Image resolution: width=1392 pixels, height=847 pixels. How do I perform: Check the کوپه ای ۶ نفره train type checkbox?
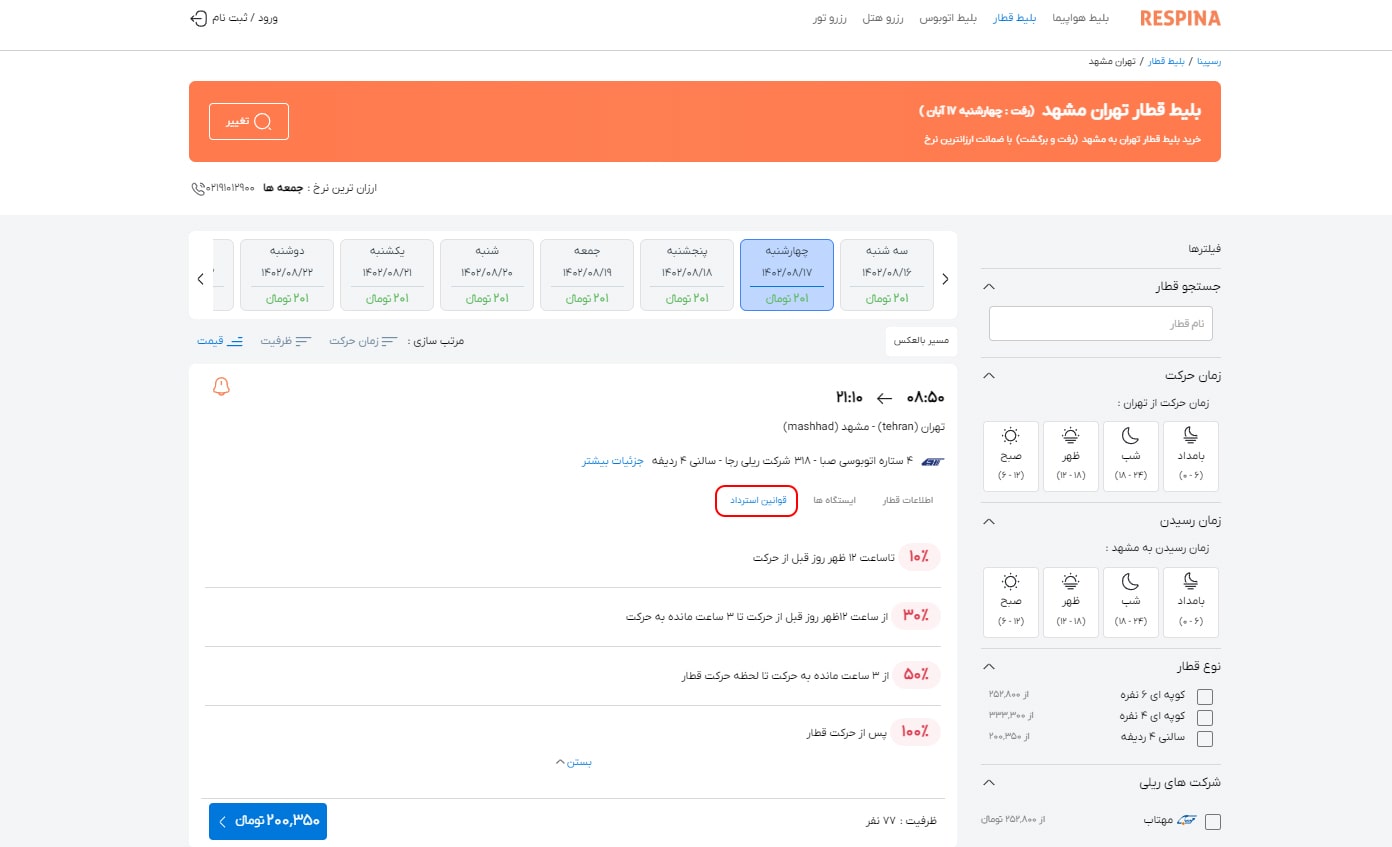[1205, 695]
